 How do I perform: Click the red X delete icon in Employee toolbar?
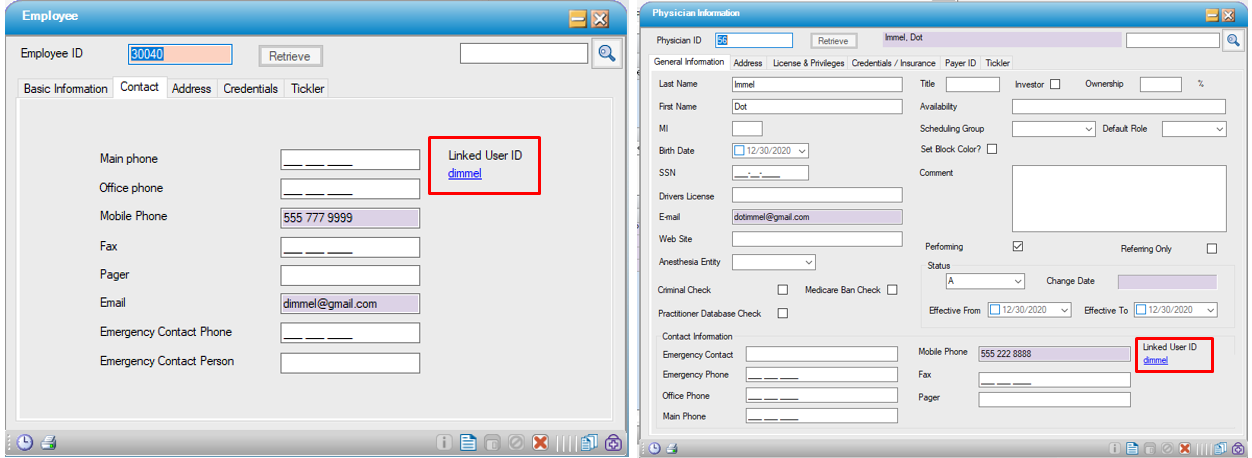coord(540,442)
